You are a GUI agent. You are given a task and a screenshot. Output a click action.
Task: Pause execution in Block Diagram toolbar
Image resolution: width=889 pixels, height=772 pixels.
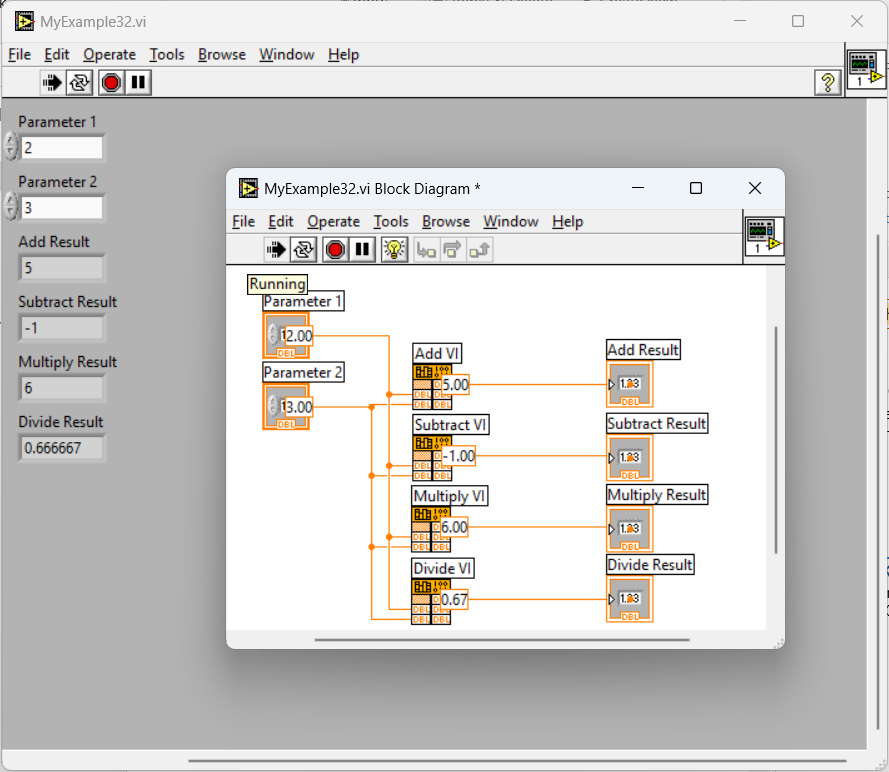(362, 249)
